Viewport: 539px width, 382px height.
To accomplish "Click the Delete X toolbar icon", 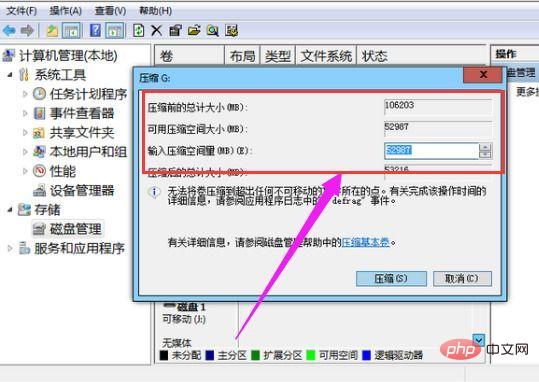I will pyautogui.click(x=157, y=31).
